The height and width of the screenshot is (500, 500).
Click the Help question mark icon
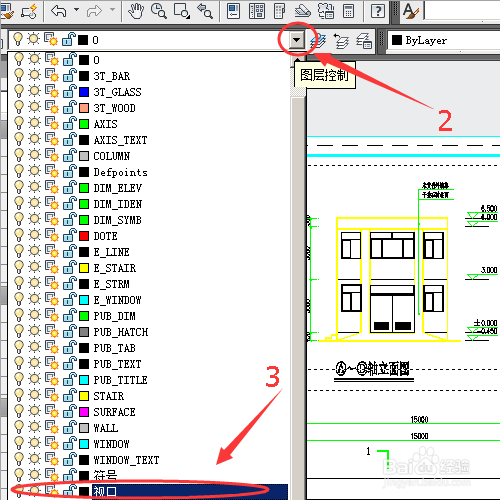[x=378, y=11]
